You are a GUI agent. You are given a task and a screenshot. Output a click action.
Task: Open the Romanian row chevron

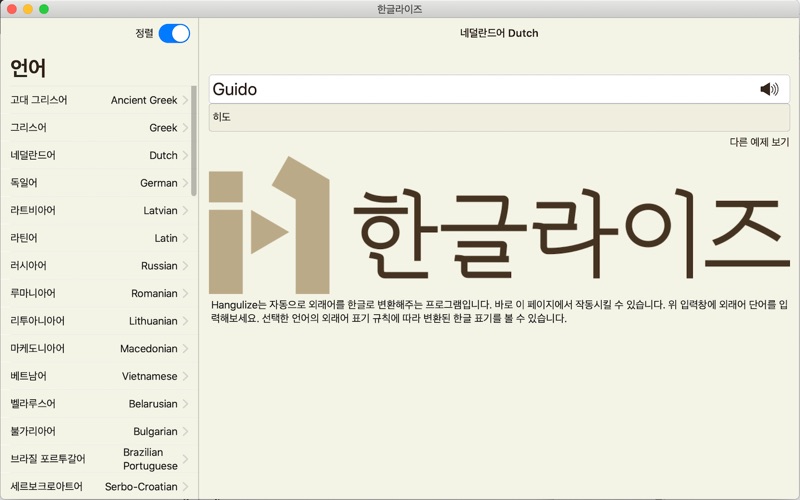[185, 293]
